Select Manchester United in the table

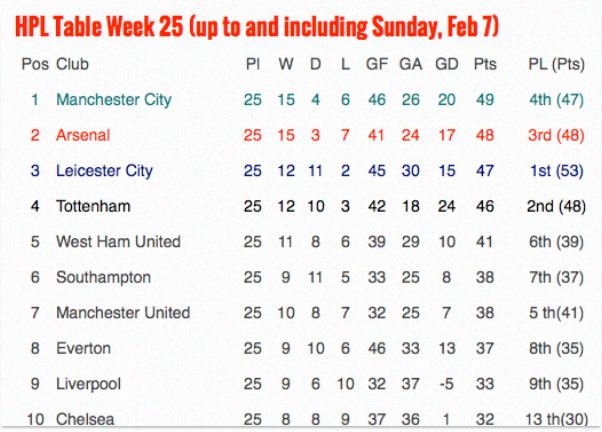123,313
